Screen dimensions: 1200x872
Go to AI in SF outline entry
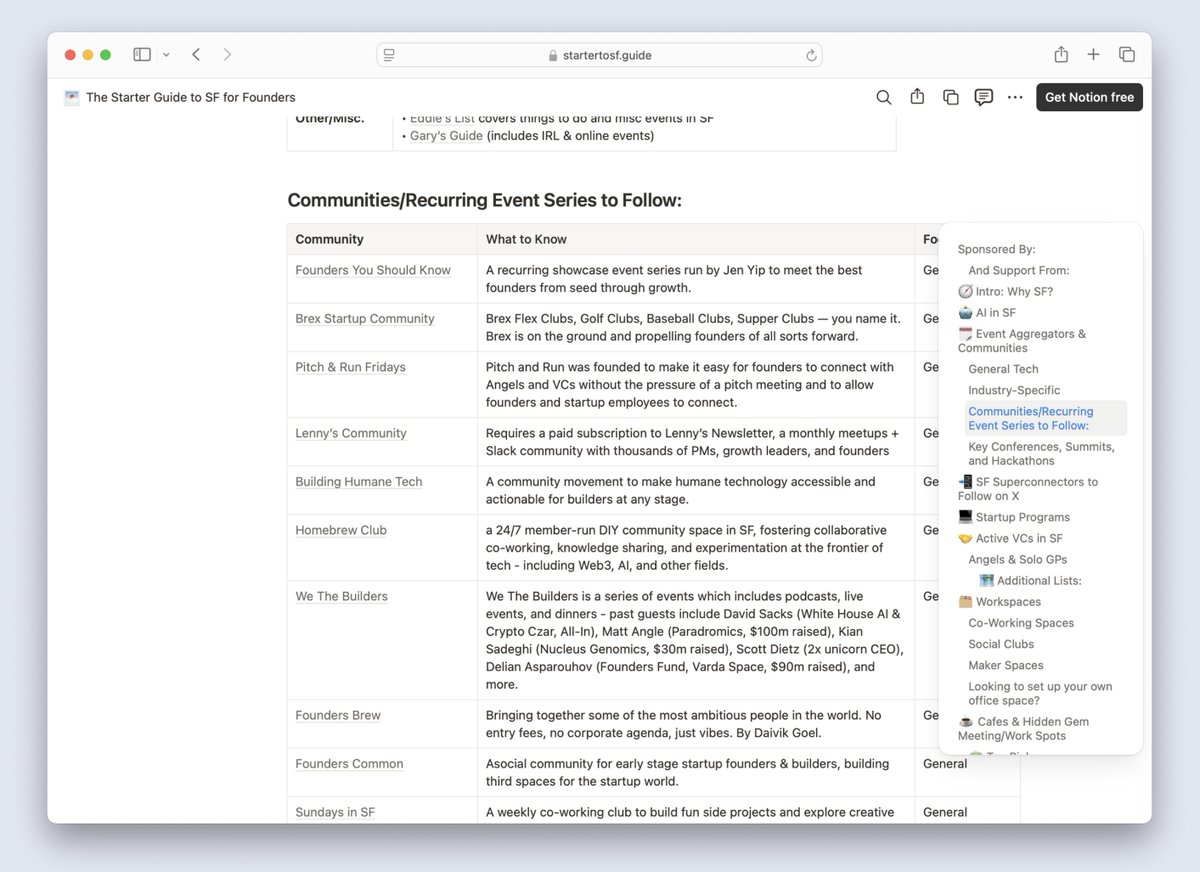[987, 313]
